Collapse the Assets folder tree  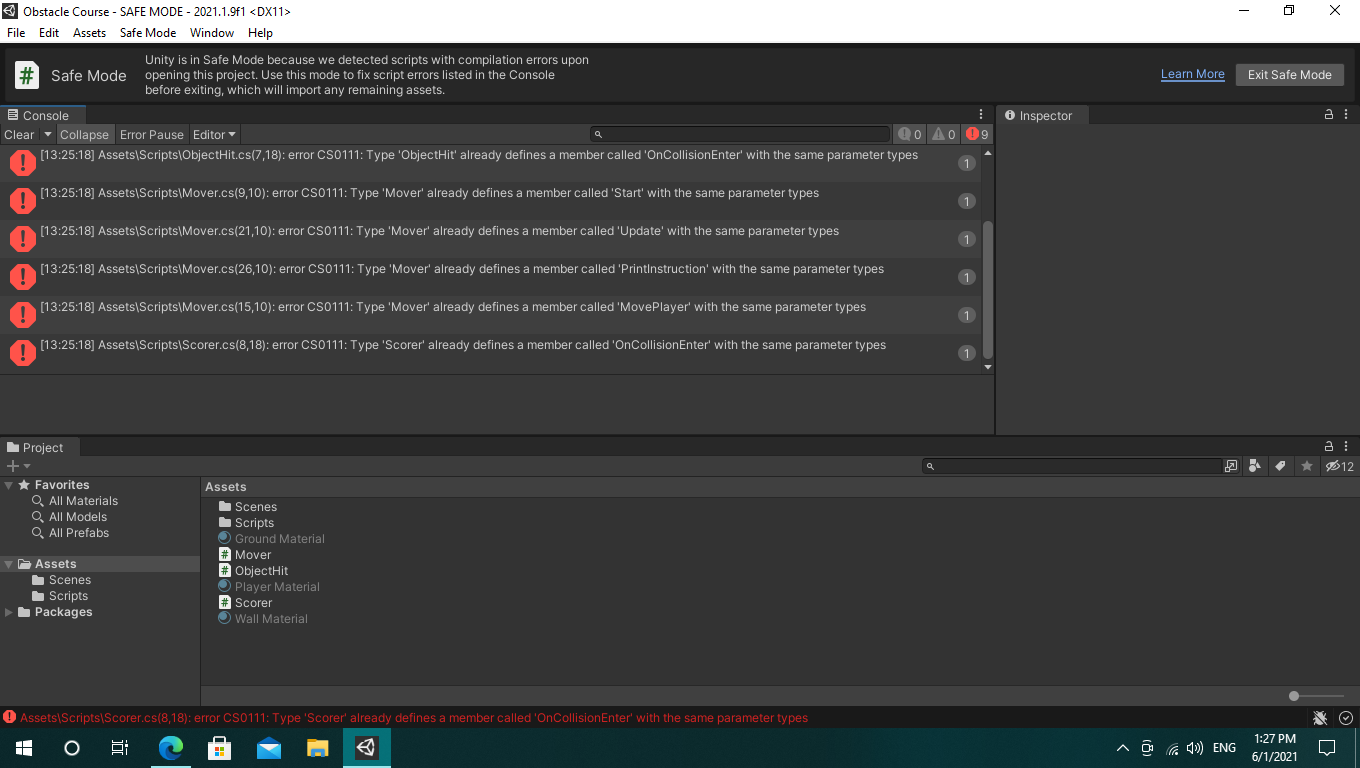pyautogui.click(x=9, y=564)
